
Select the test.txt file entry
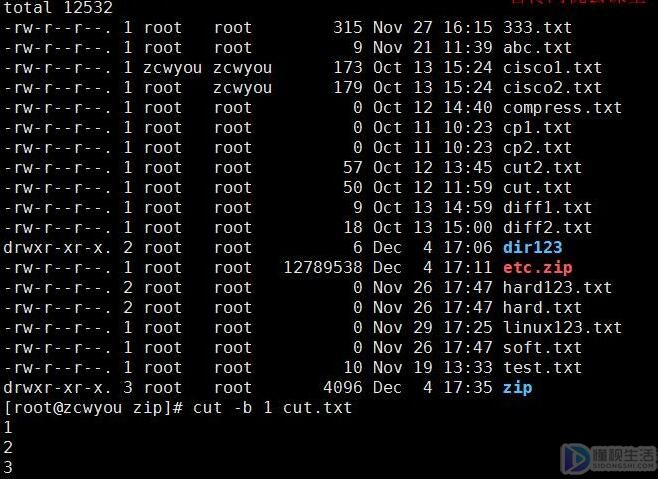[542, 368]
